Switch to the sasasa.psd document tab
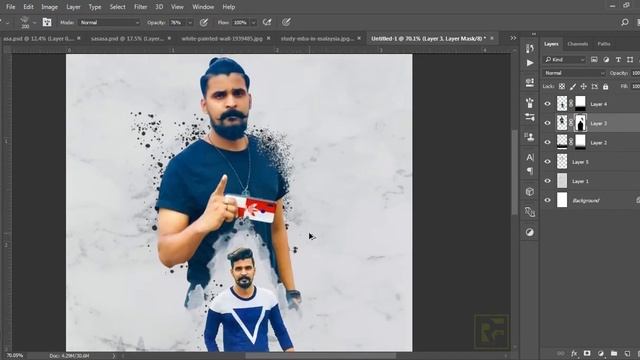The height and width of the screenshot is (360, 640). pos(127,38)
